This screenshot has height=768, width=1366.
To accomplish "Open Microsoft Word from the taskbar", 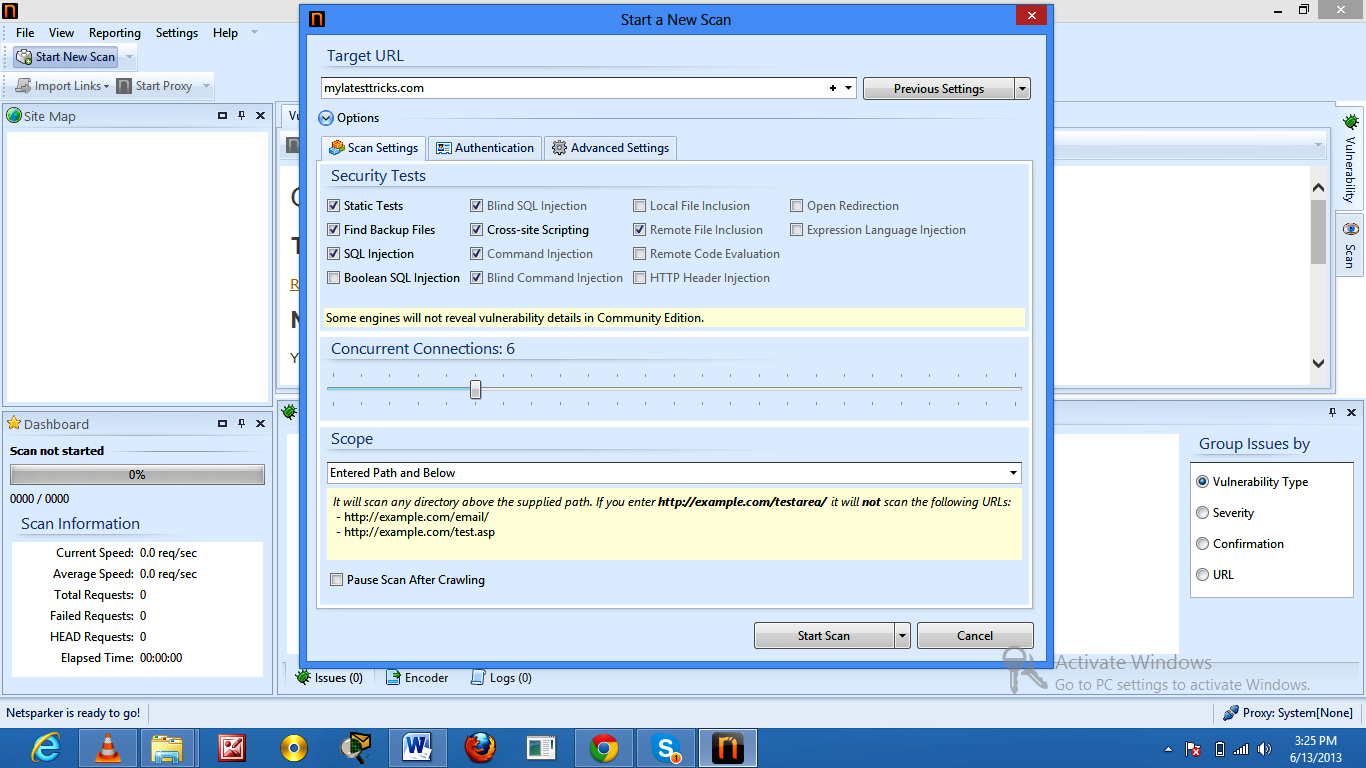I will tap(416, 748).
